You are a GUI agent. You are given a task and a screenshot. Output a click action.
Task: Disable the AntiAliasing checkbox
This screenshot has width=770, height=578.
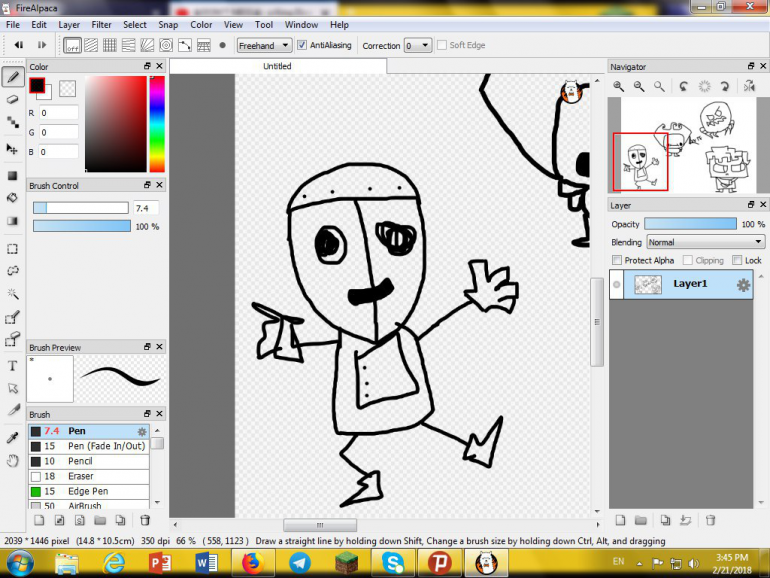(x=302, y=45)
